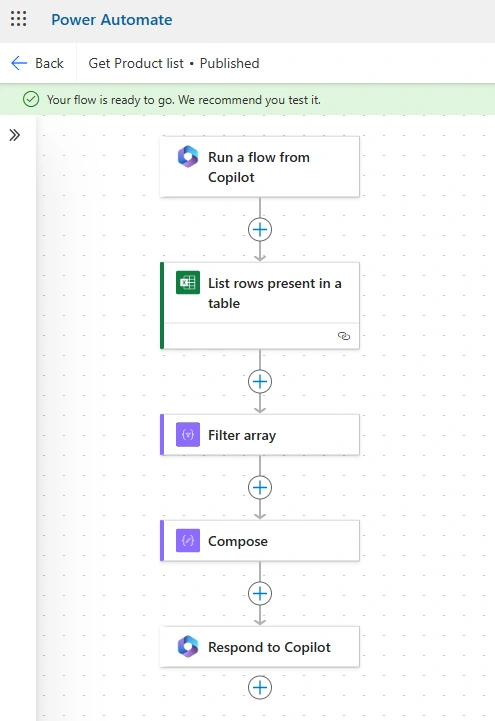This screenshot has width=495, height=721.
Task: Select the Run a flow from Copilot trigger
Action: [x=260, y=167]
